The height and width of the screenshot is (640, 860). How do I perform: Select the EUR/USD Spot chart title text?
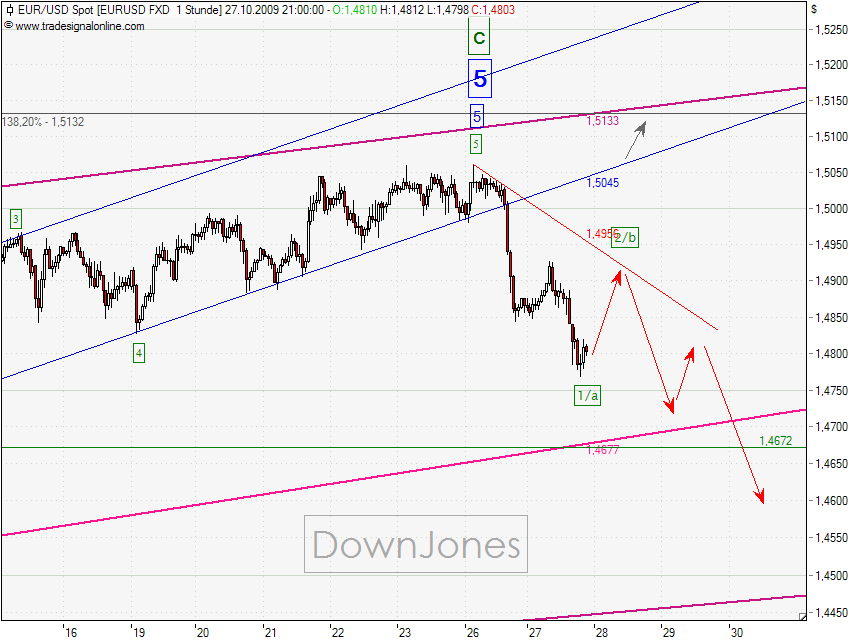point(55,9)
